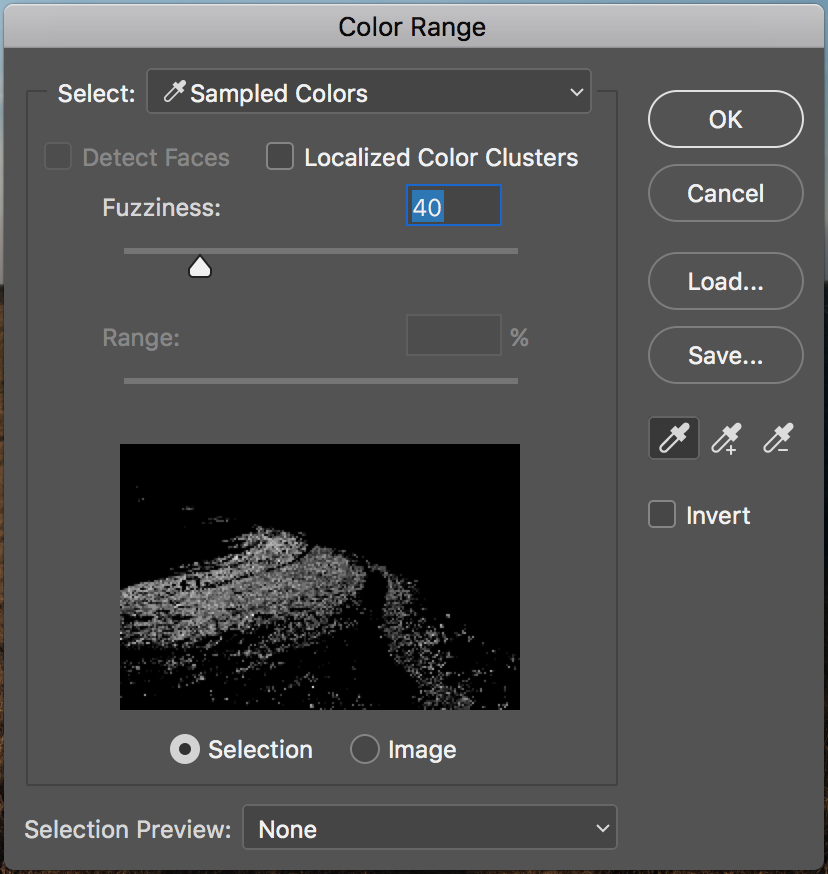Click the Fuzziness slider handle
828x874 pixels.
coord(200,266)
